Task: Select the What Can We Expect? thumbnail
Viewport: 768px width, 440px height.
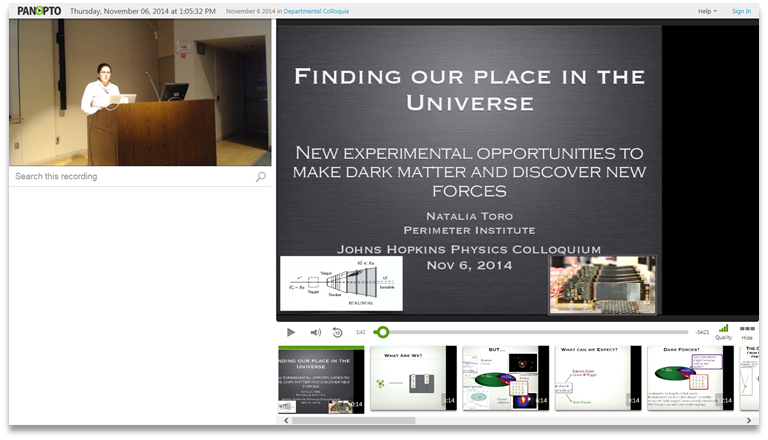Action: 598,378
